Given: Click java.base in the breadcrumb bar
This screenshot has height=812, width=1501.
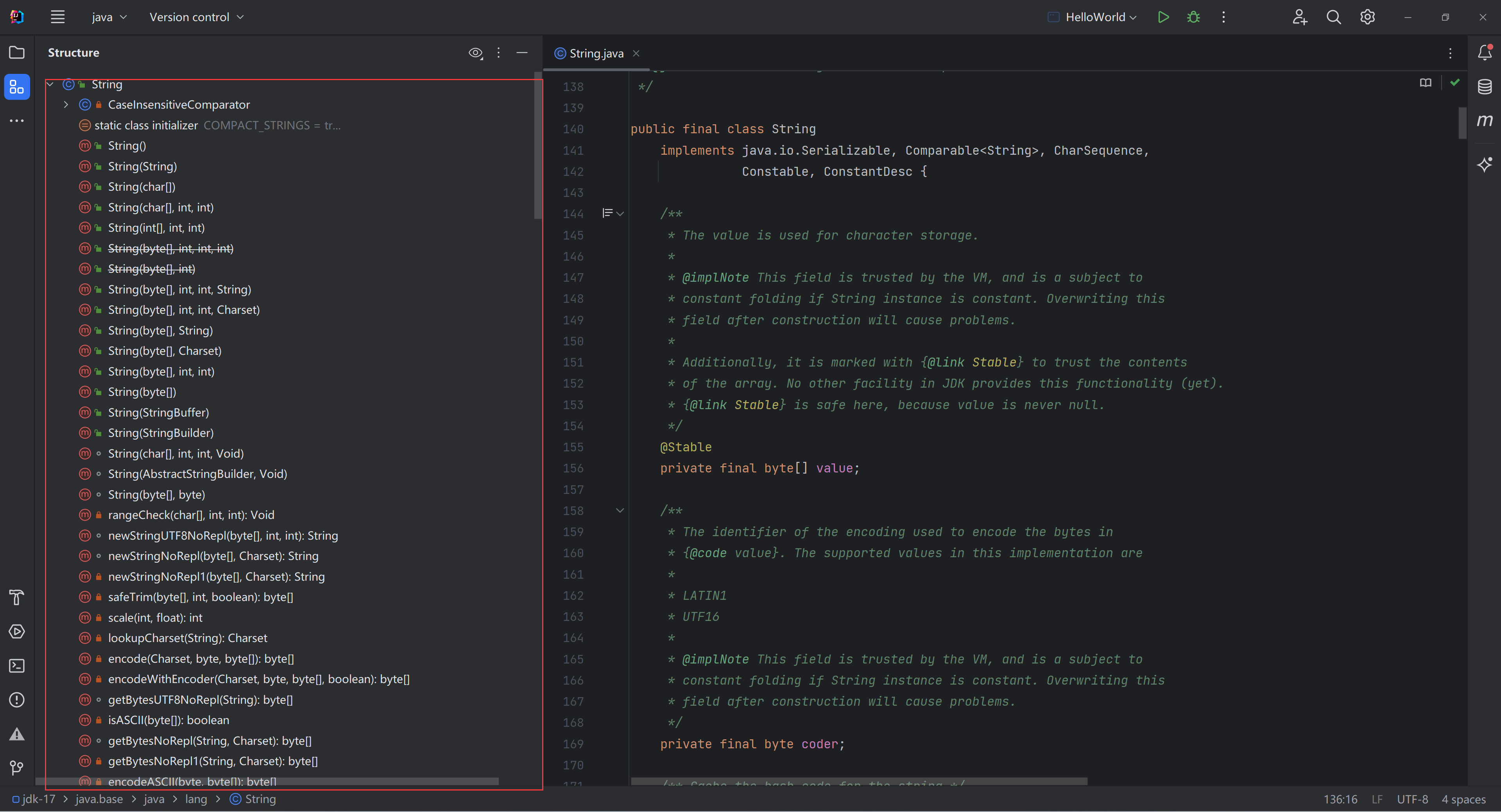Looking at the screenshot, I should coord(99,799).
